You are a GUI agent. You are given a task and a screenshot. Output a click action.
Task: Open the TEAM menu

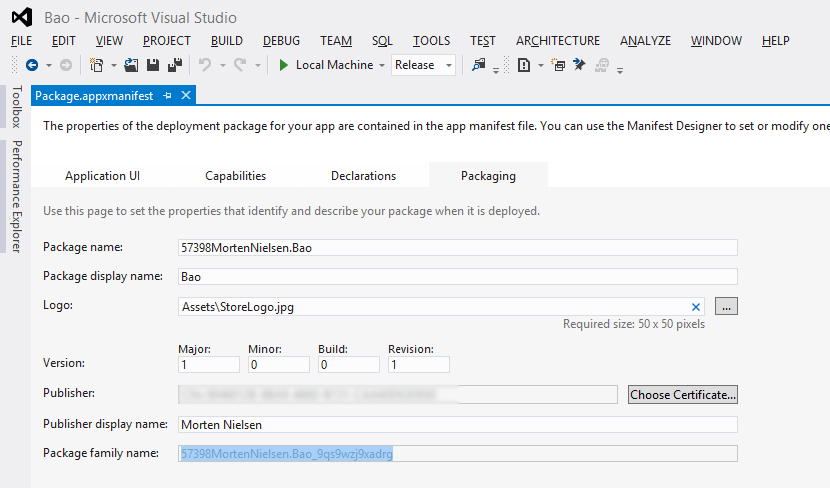[x=336, y=41]
